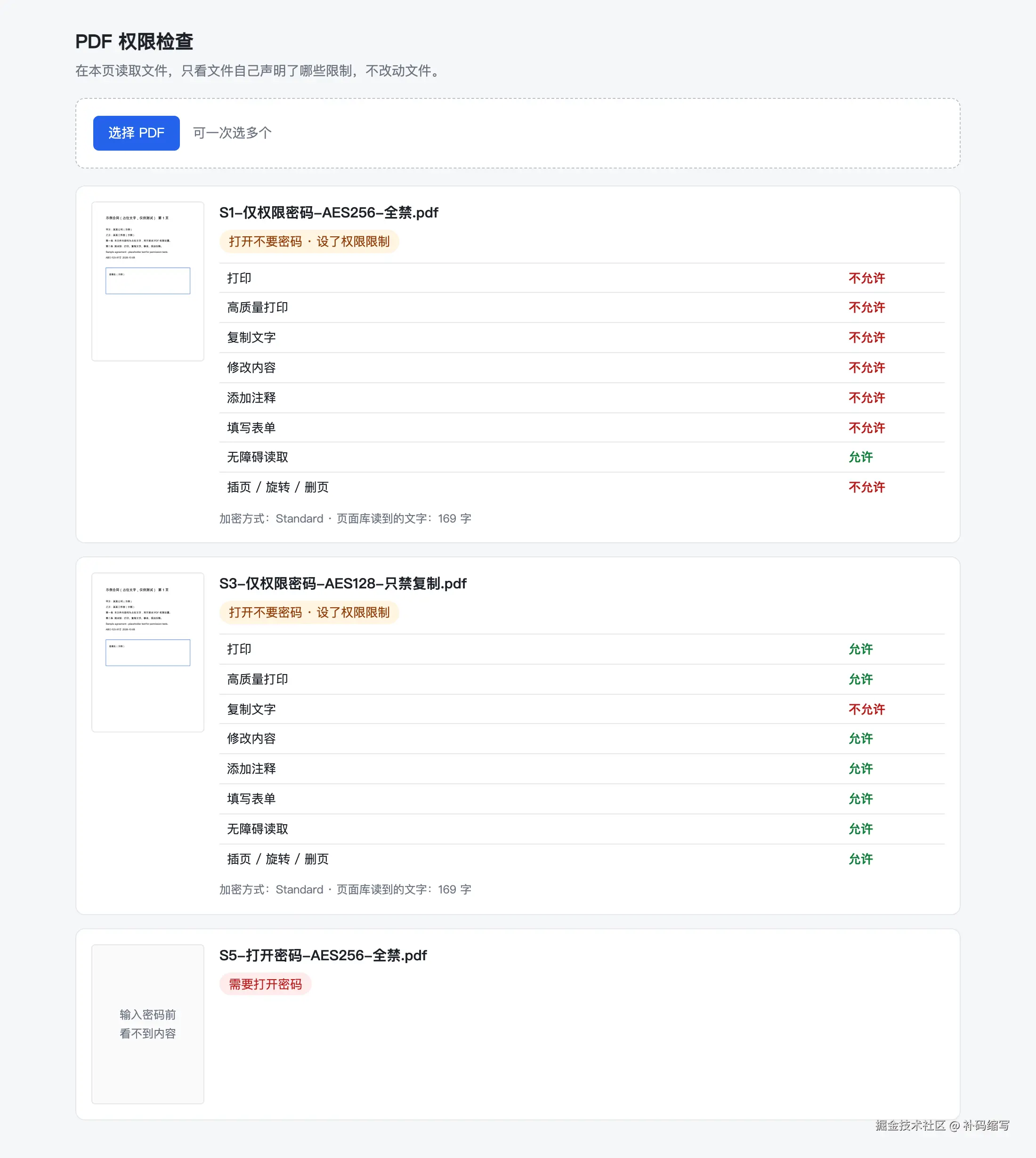Click S1 加密方式 Standard footer line
The height and width of the screenshot is (1158, 1036).
[346, 519]
